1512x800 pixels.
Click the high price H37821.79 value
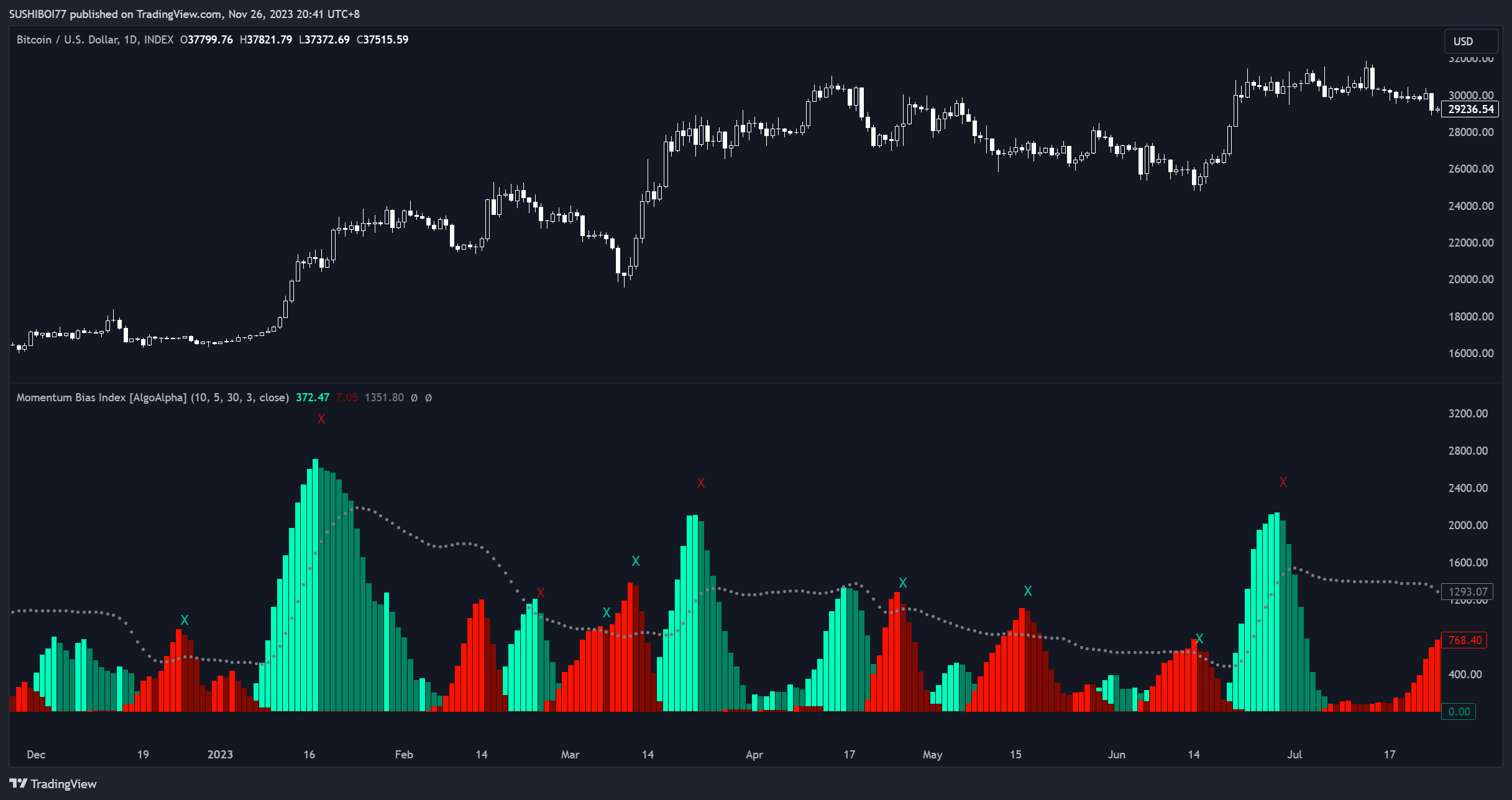click(x=266, y=40)
